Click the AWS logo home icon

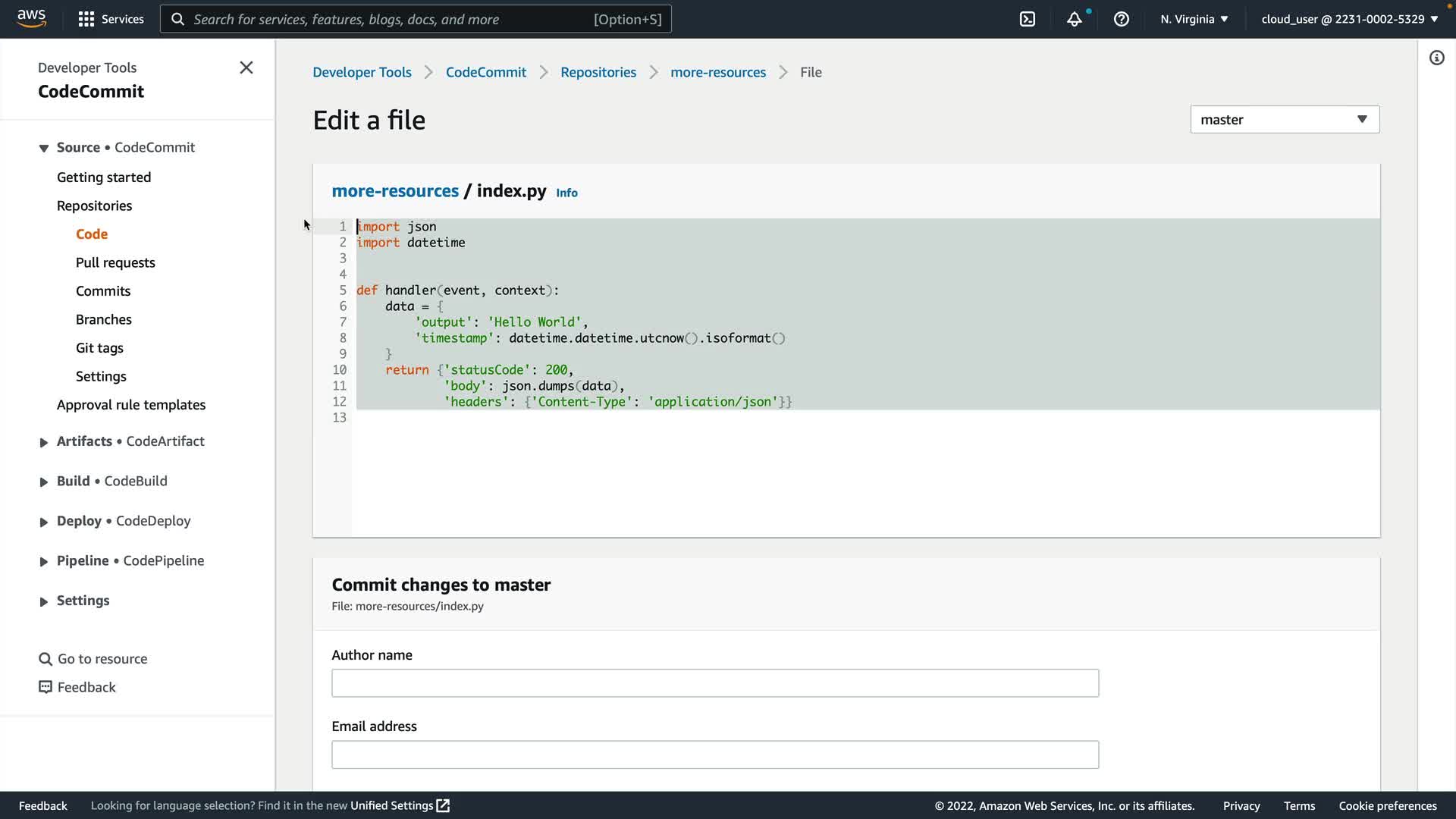pyautogui.click(x=31, y=18)
